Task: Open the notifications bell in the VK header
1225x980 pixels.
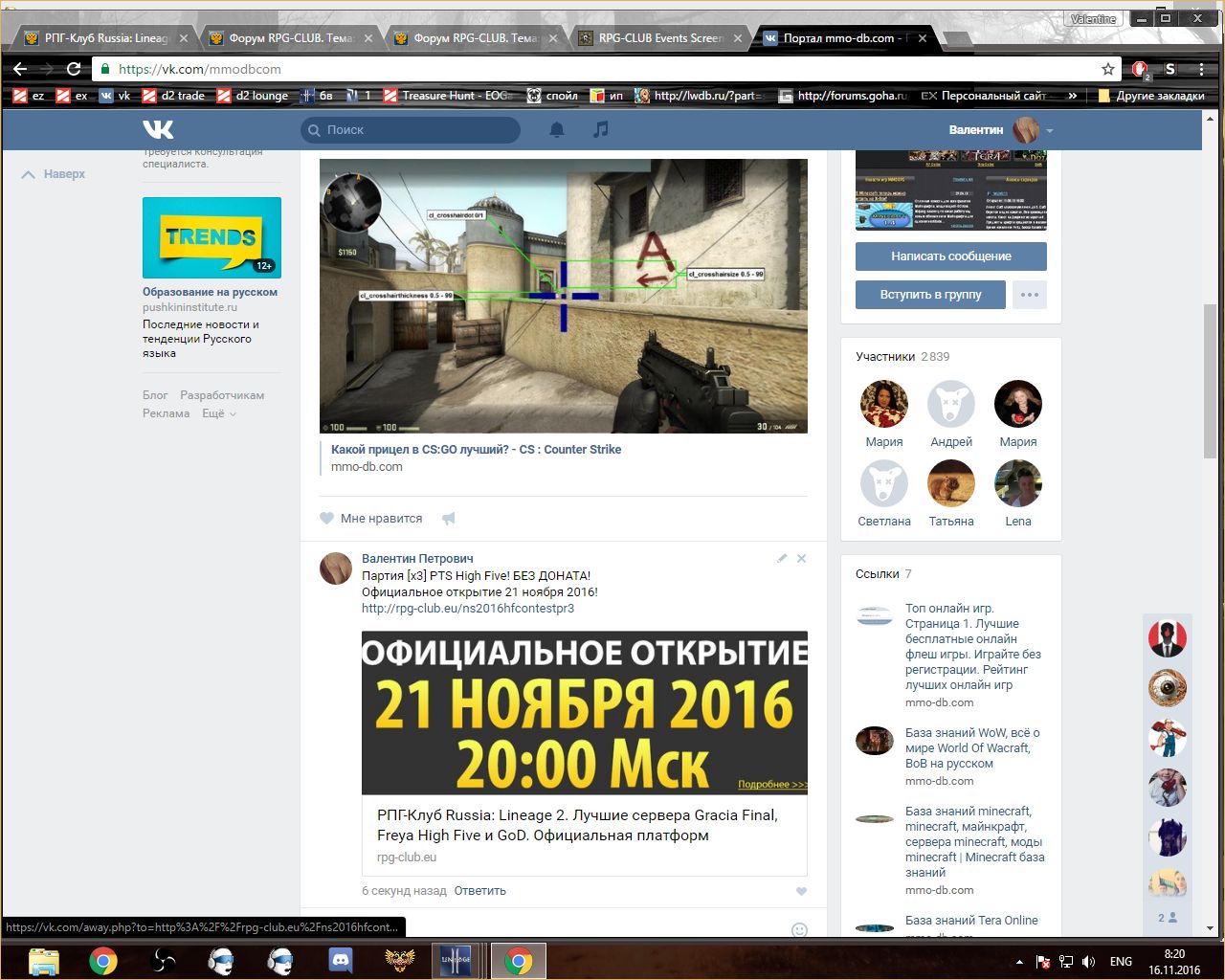Action: 557,129
